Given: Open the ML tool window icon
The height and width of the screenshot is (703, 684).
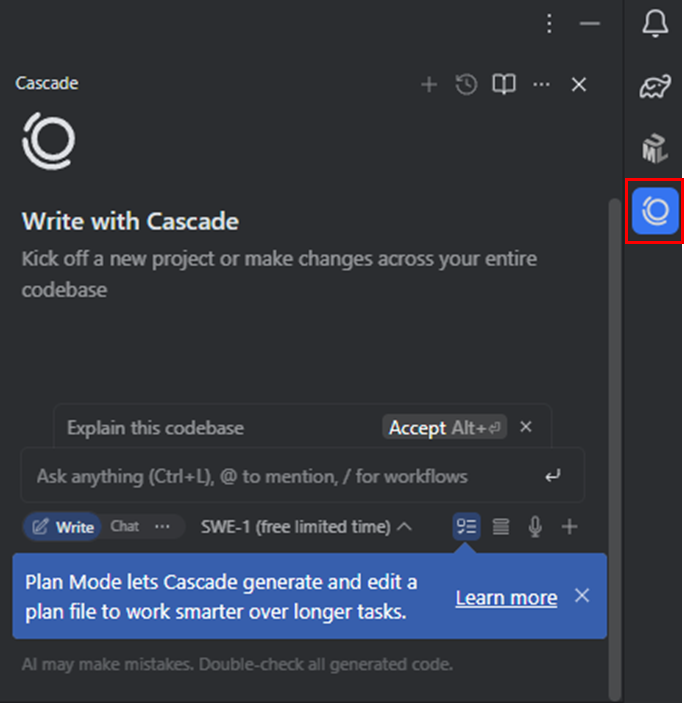Looking at the screenshot, I should coord(655,148).
